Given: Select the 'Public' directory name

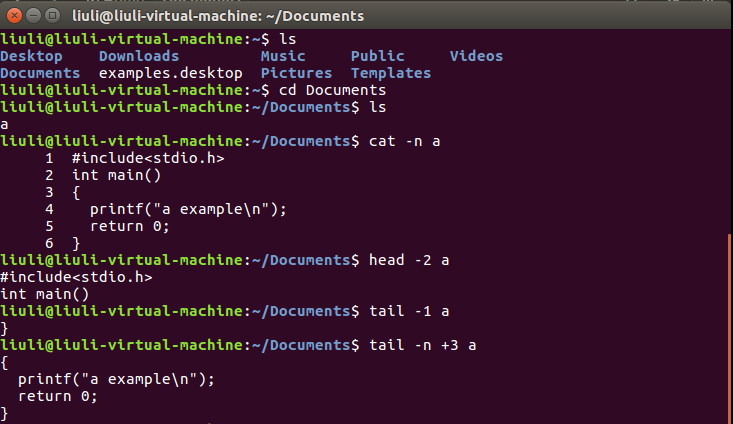Looking at the screenshot, I should coord(378,56).
